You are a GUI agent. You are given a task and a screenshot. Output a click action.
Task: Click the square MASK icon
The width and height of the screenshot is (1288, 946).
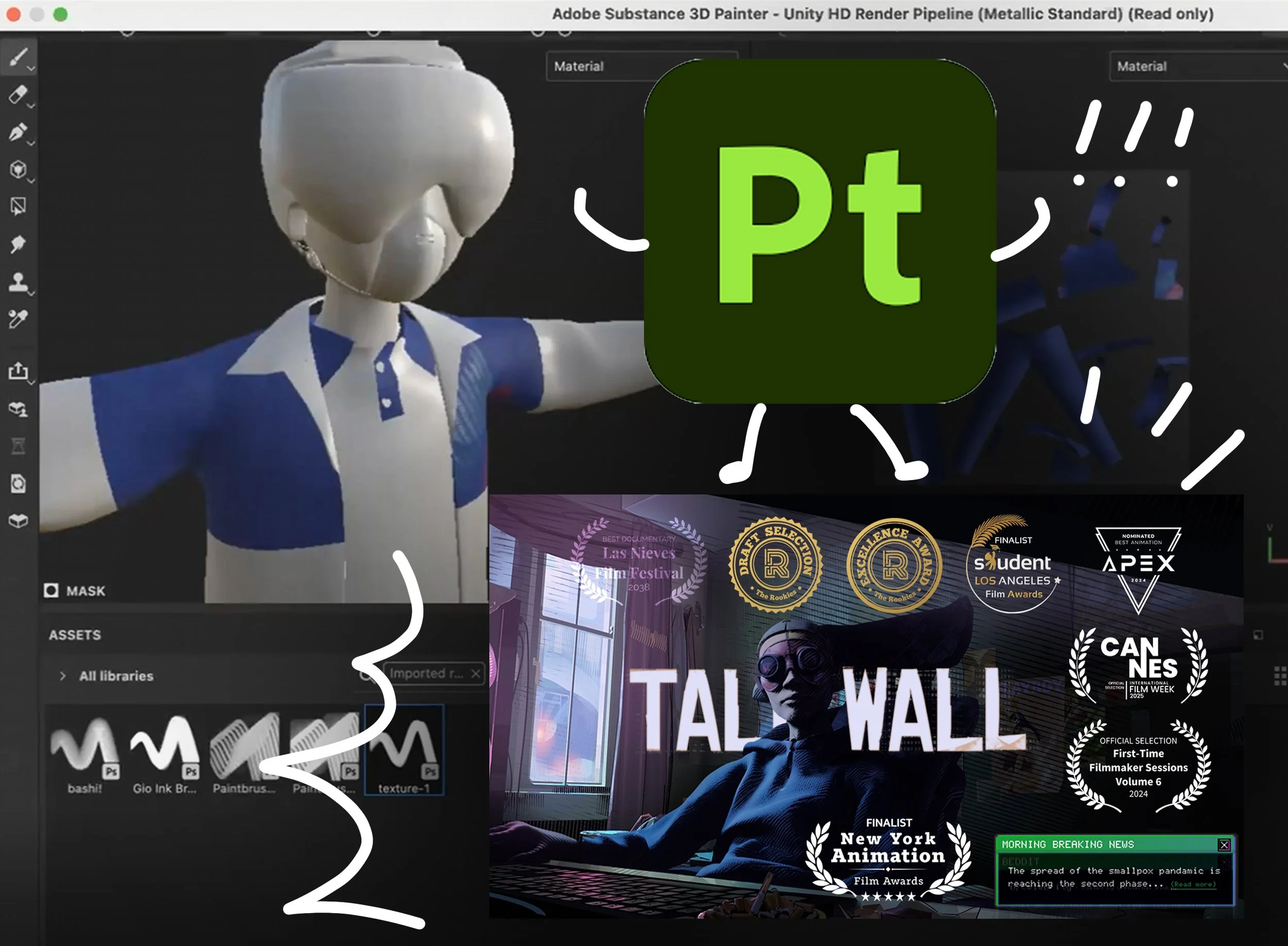(x=52, y=590)
